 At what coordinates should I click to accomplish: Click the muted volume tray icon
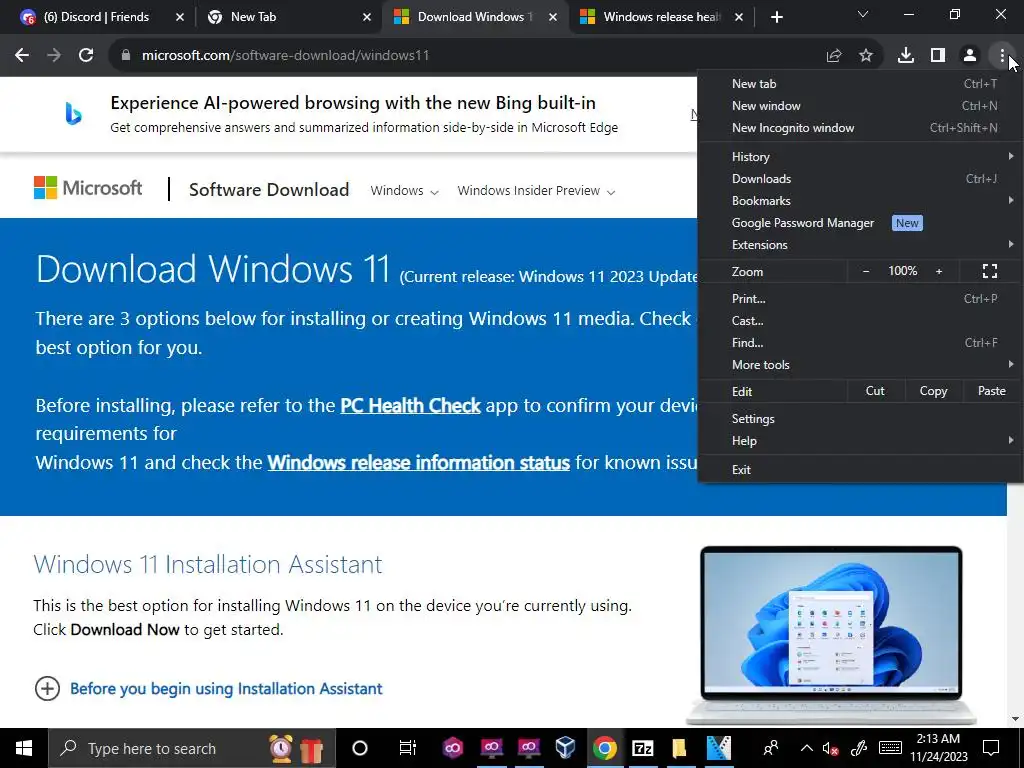point(830,749)
